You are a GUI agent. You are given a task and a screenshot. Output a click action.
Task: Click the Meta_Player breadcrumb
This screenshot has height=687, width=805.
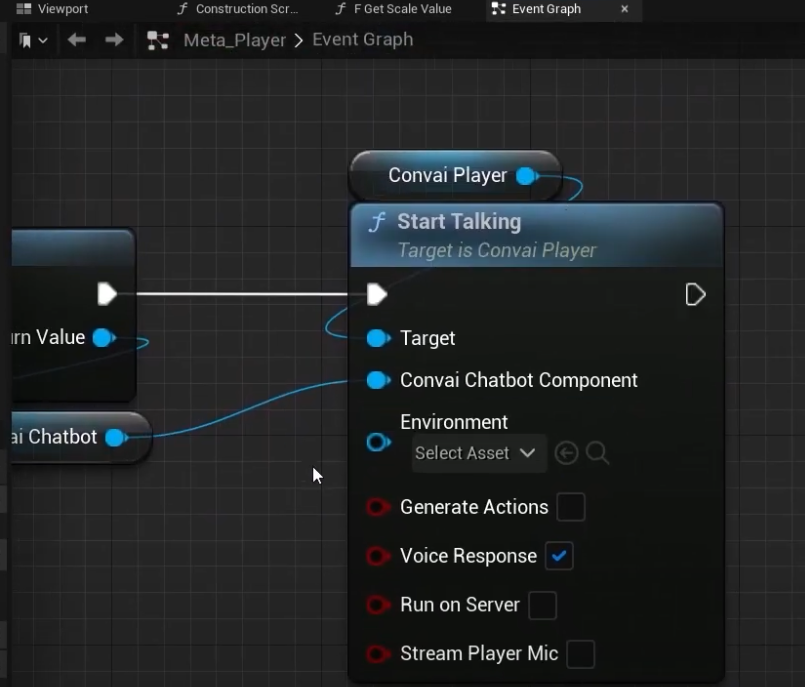coord(235,40)
